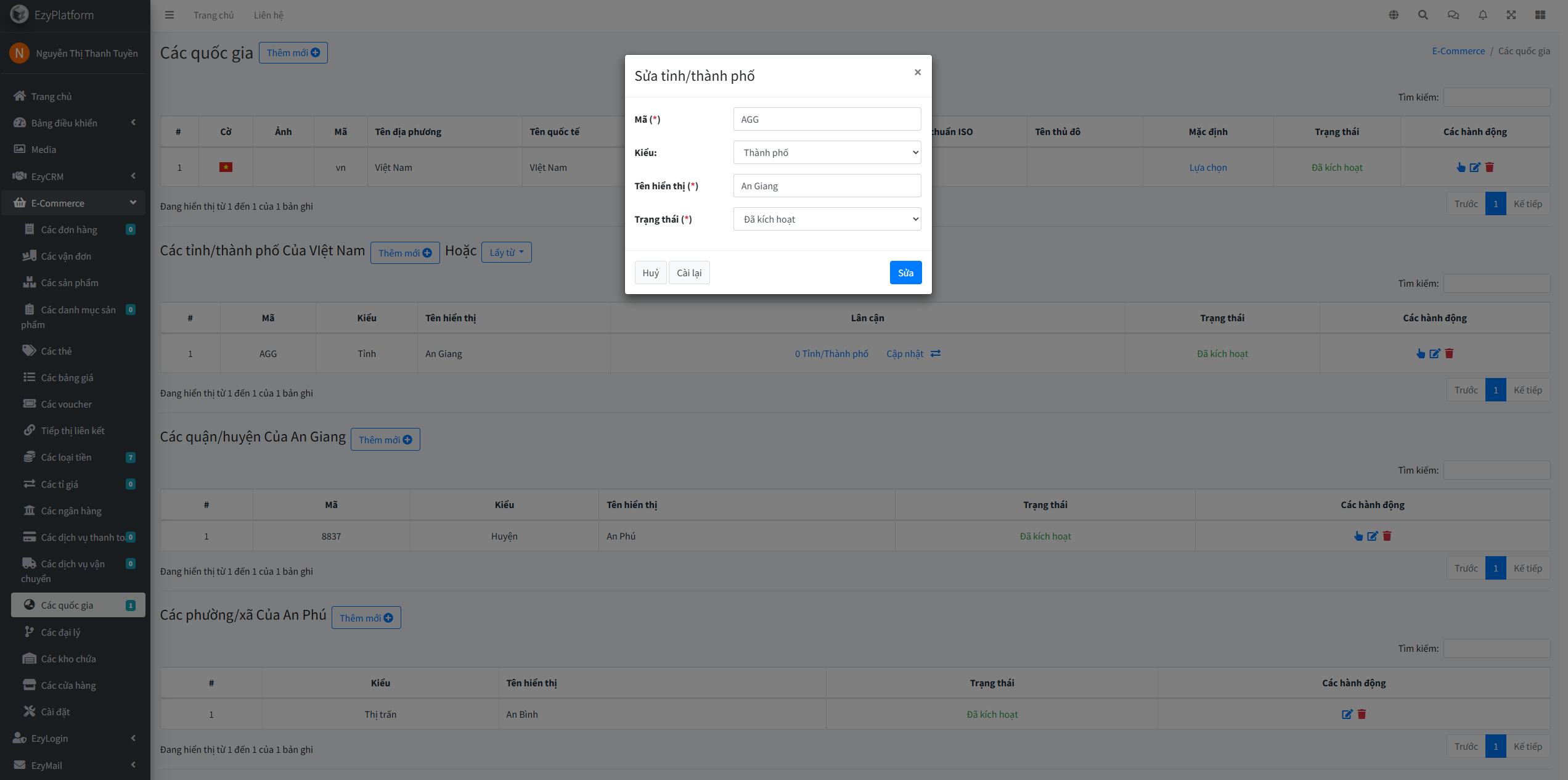Click the grid apps icon in top bar
1568x780 pixels.
[x=1540, y=15]
